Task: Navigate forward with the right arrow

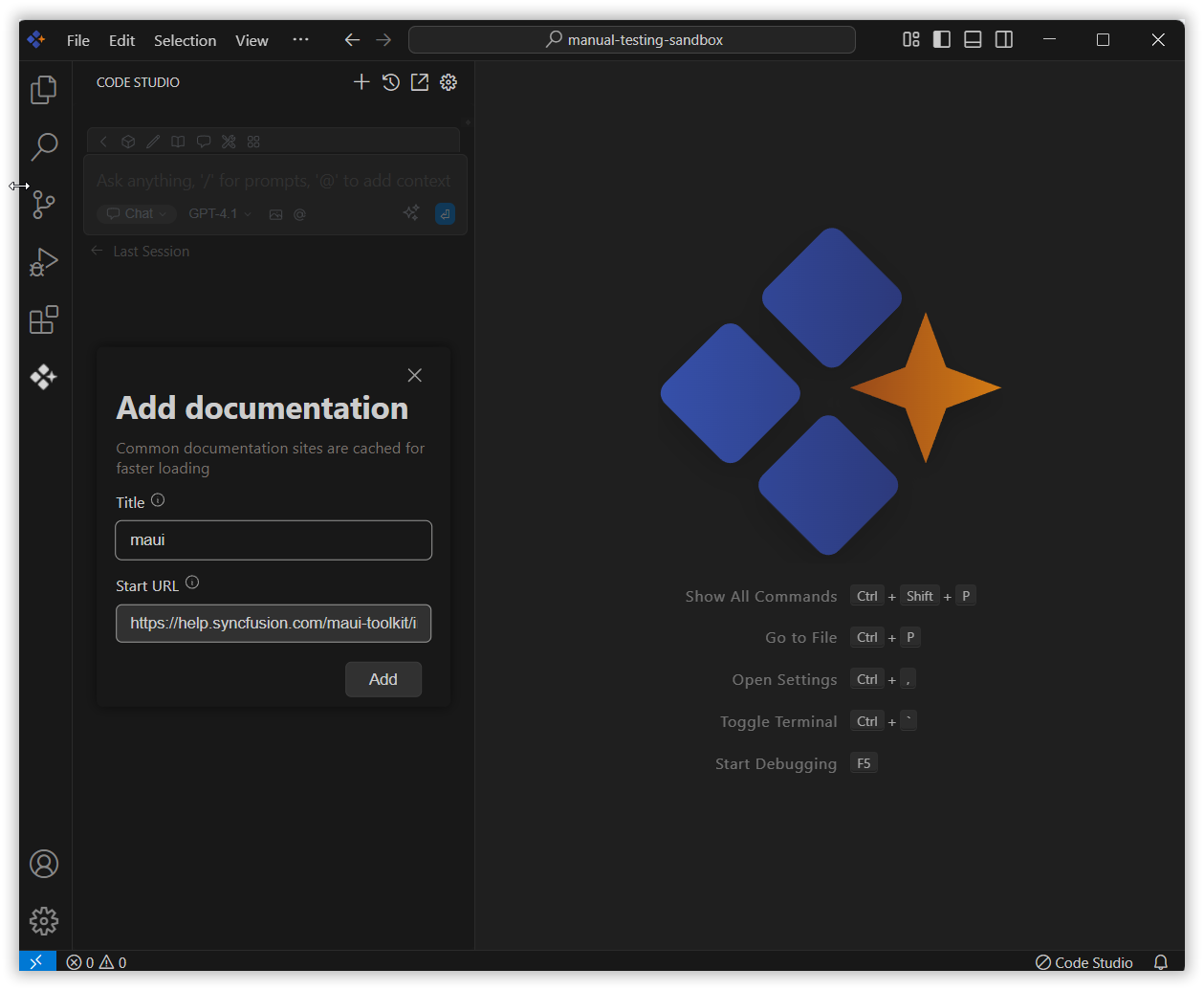Action: coord(383,39)
